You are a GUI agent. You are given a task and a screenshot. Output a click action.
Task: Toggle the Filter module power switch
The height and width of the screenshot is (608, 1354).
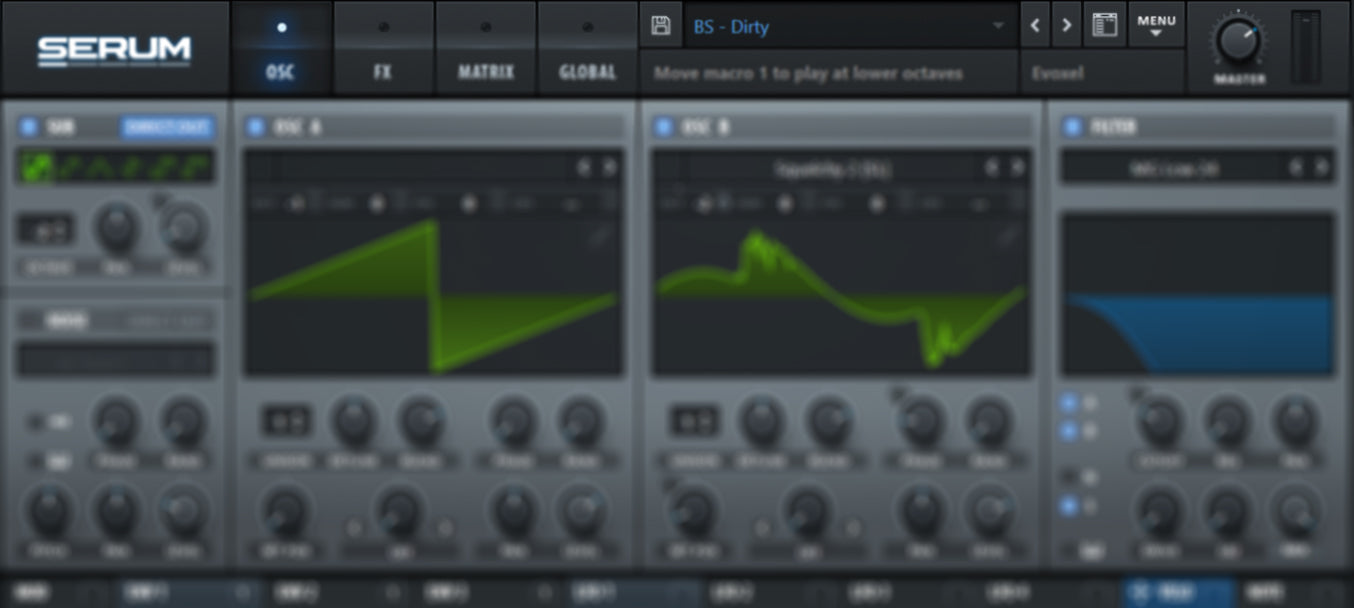tap(1072, 127)
